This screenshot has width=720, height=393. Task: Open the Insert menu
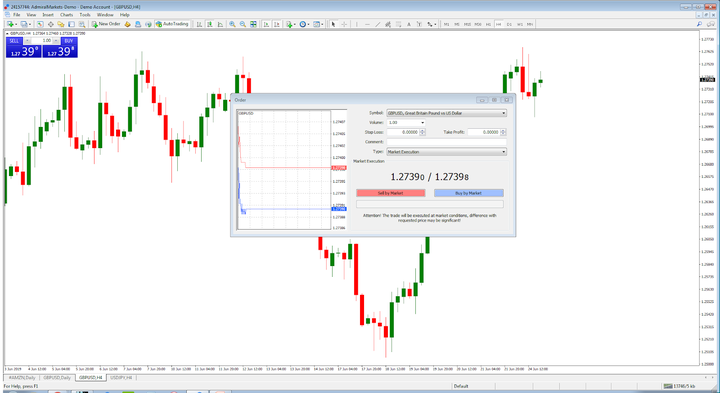(x=48, y=15)
